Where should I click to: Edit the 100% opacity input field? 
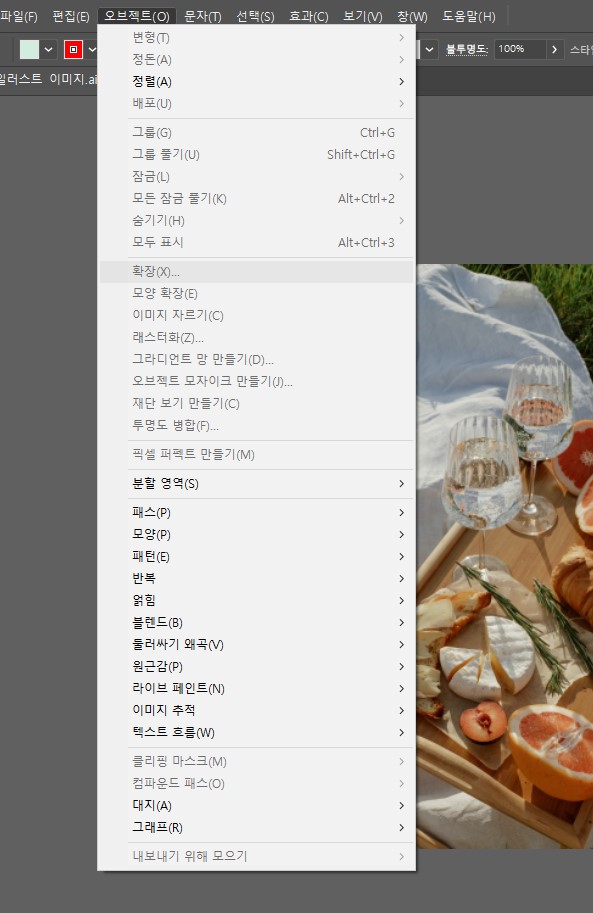[520, 49]
